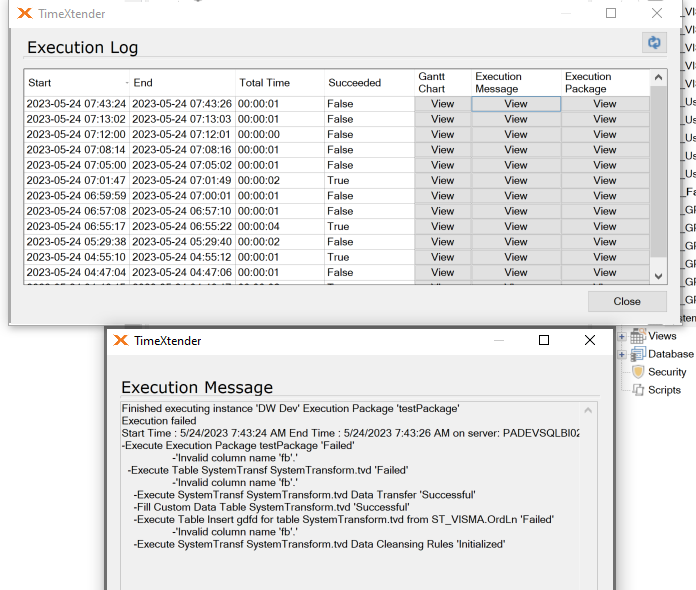Select start cell 2023-05-24 07:43:24
The height and width of the screenshot is (590, 696).
tap(77, 104)
